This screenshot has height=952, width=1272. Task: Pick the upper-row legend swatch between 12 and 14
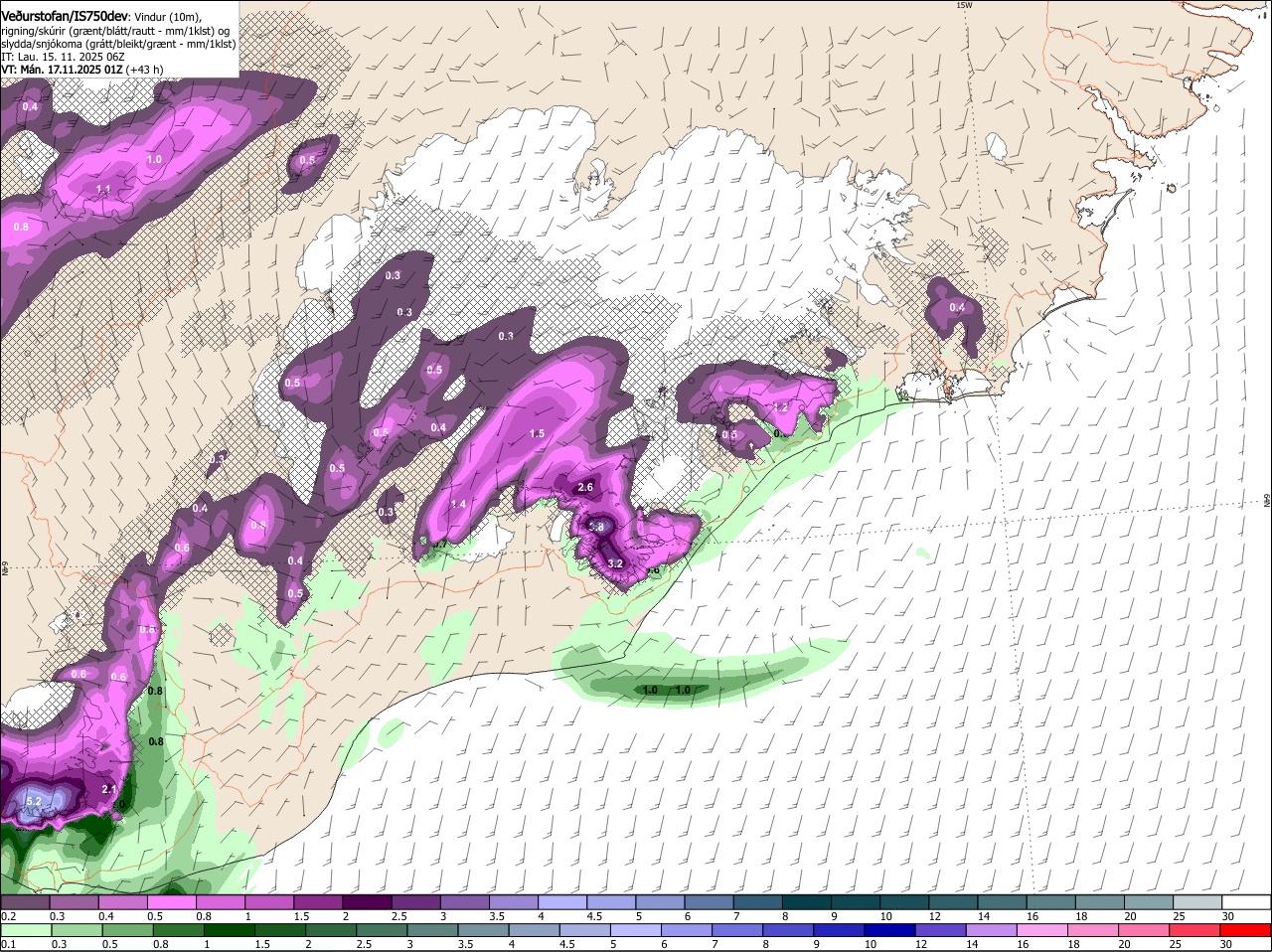coord(952,902)
